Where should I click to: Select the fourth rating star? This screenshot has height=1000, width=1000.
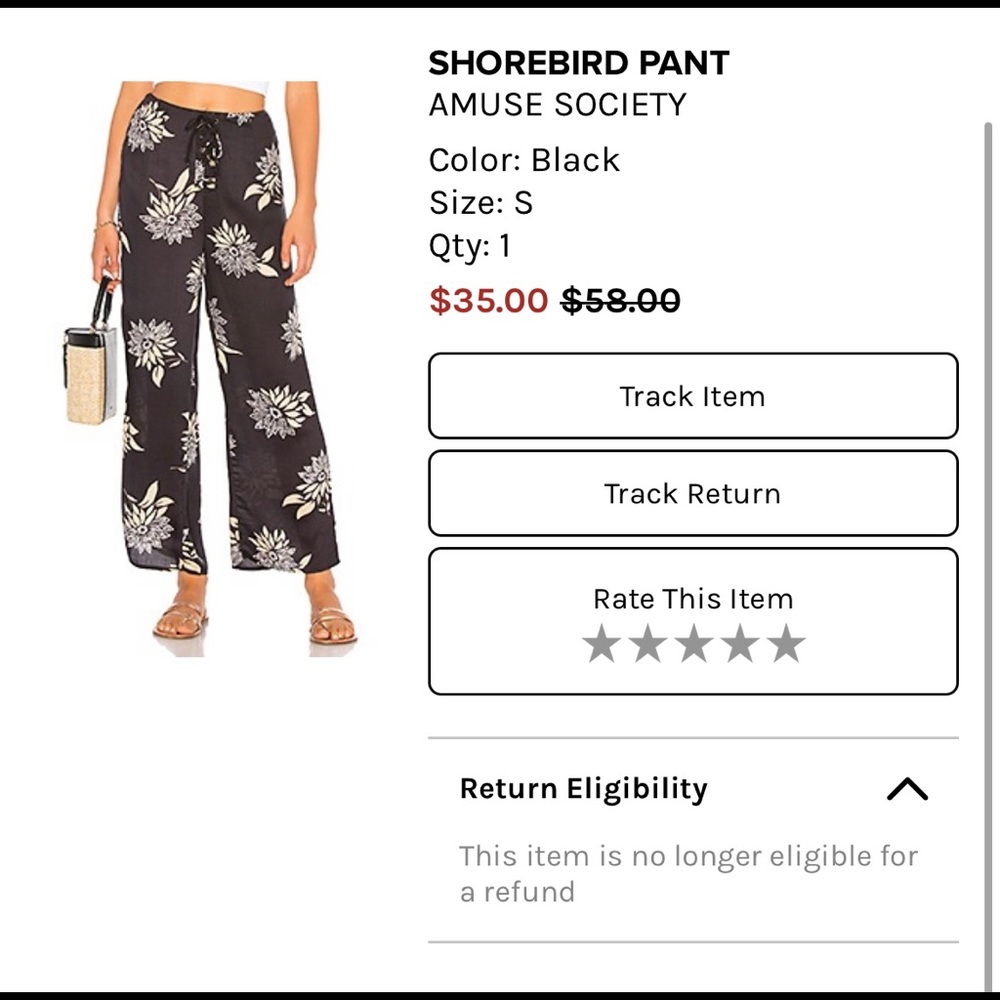click(x=739, y=643)
